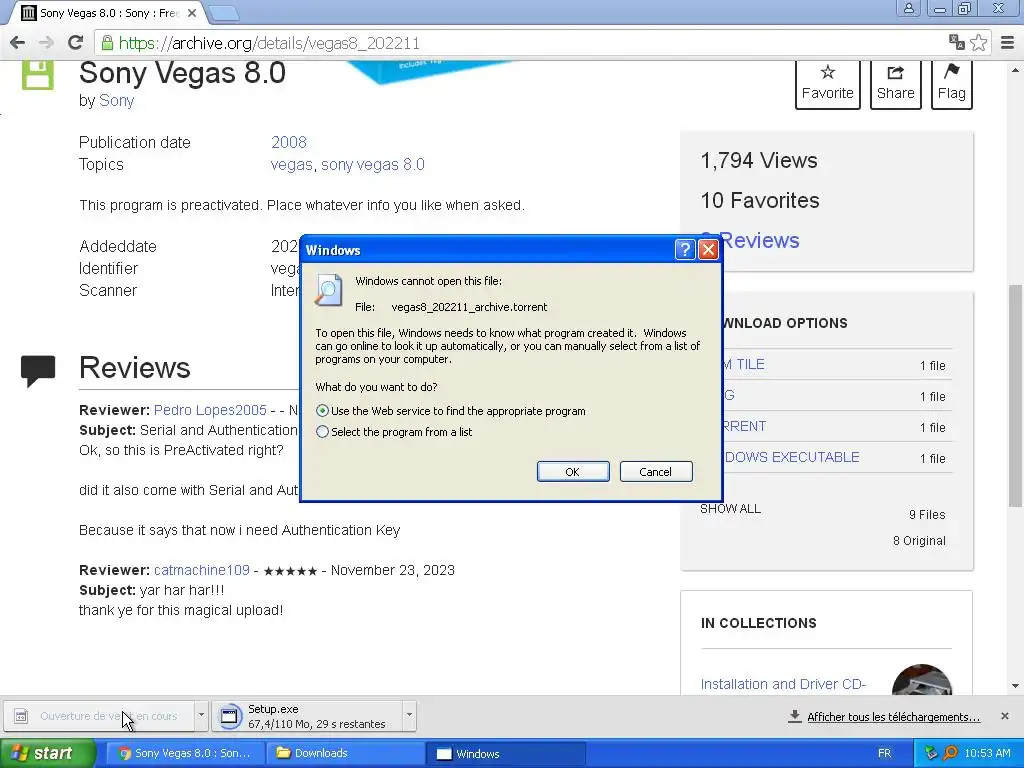Click the '1,794 Views' text
Viewport: 1024px width, 768px height.
[x=759, y=160]
